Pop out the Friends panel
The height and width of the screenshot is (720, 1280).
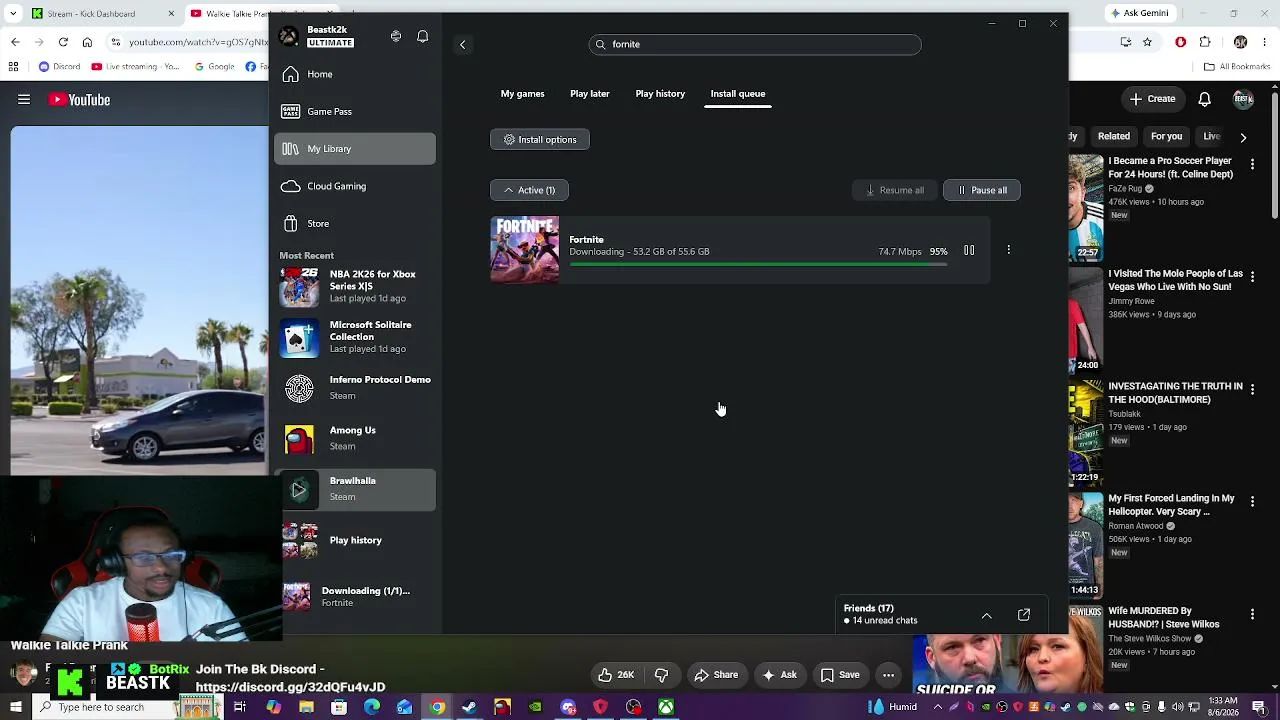tap(1024, 615)
